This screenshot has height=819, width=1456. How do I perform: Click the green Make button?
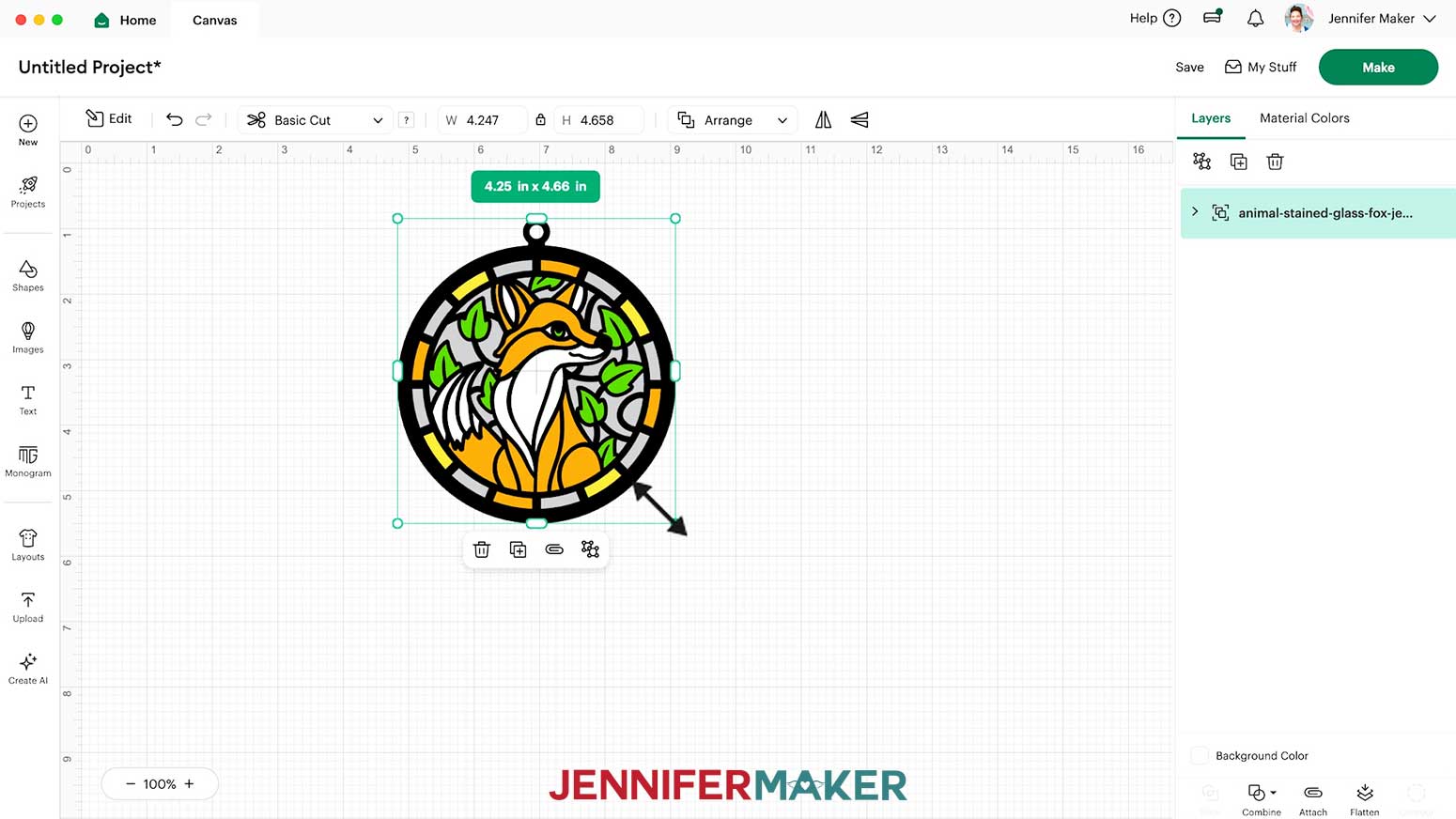click(x=1378, y=68)
